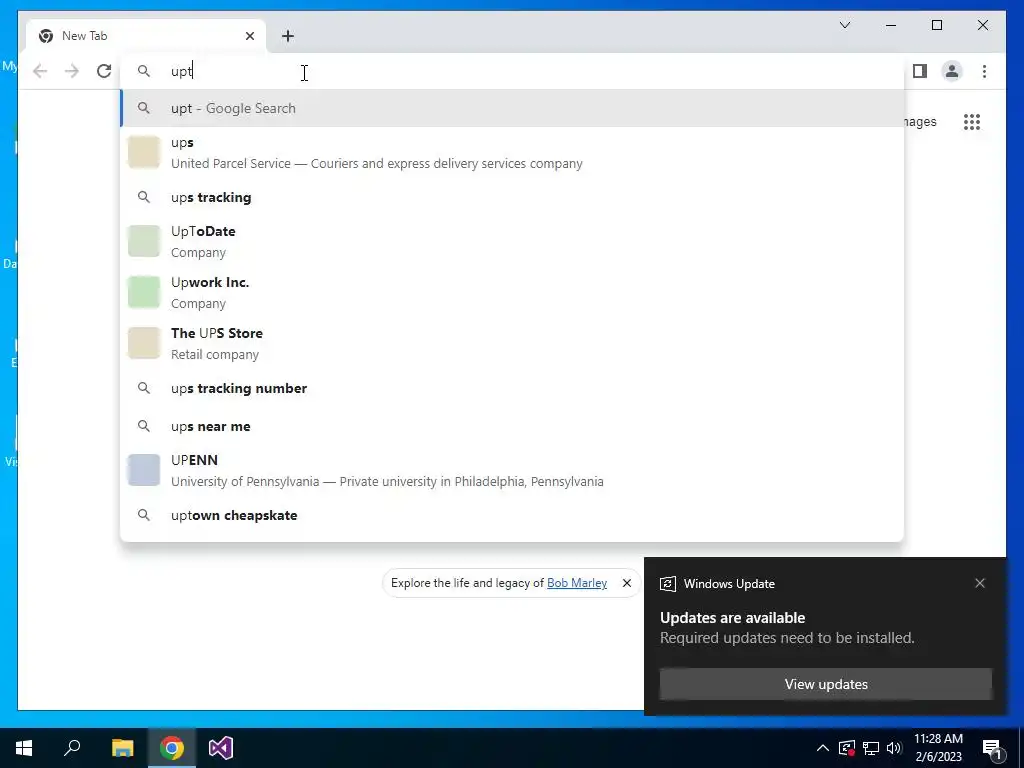Click 'Updates are available' notification text
The image size is (1024, 768).
732,618
